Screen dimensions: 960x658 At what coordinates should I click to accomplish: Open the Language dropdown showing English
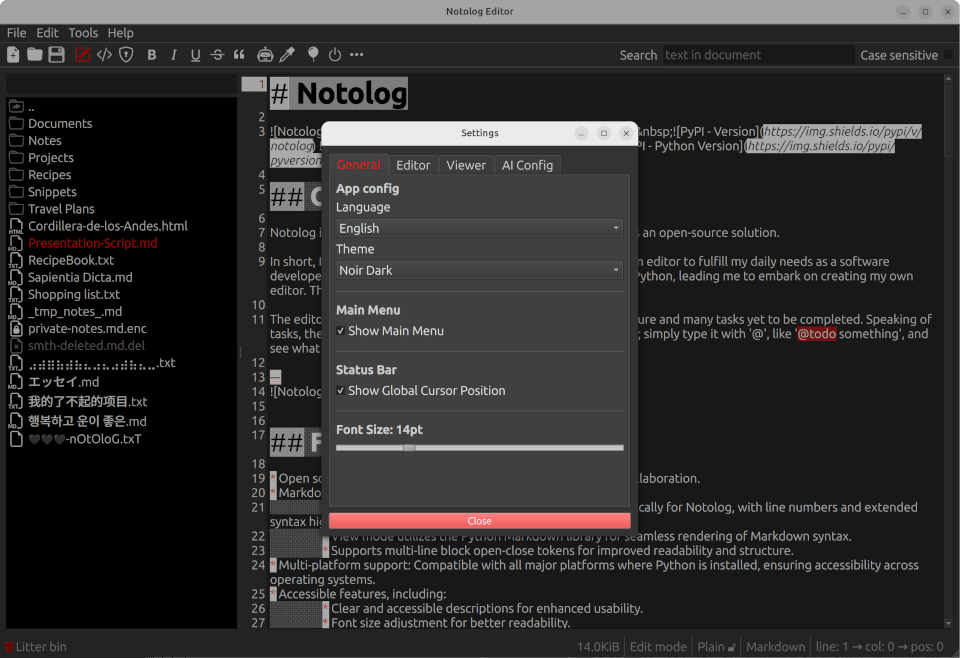(x=479, y=228)
